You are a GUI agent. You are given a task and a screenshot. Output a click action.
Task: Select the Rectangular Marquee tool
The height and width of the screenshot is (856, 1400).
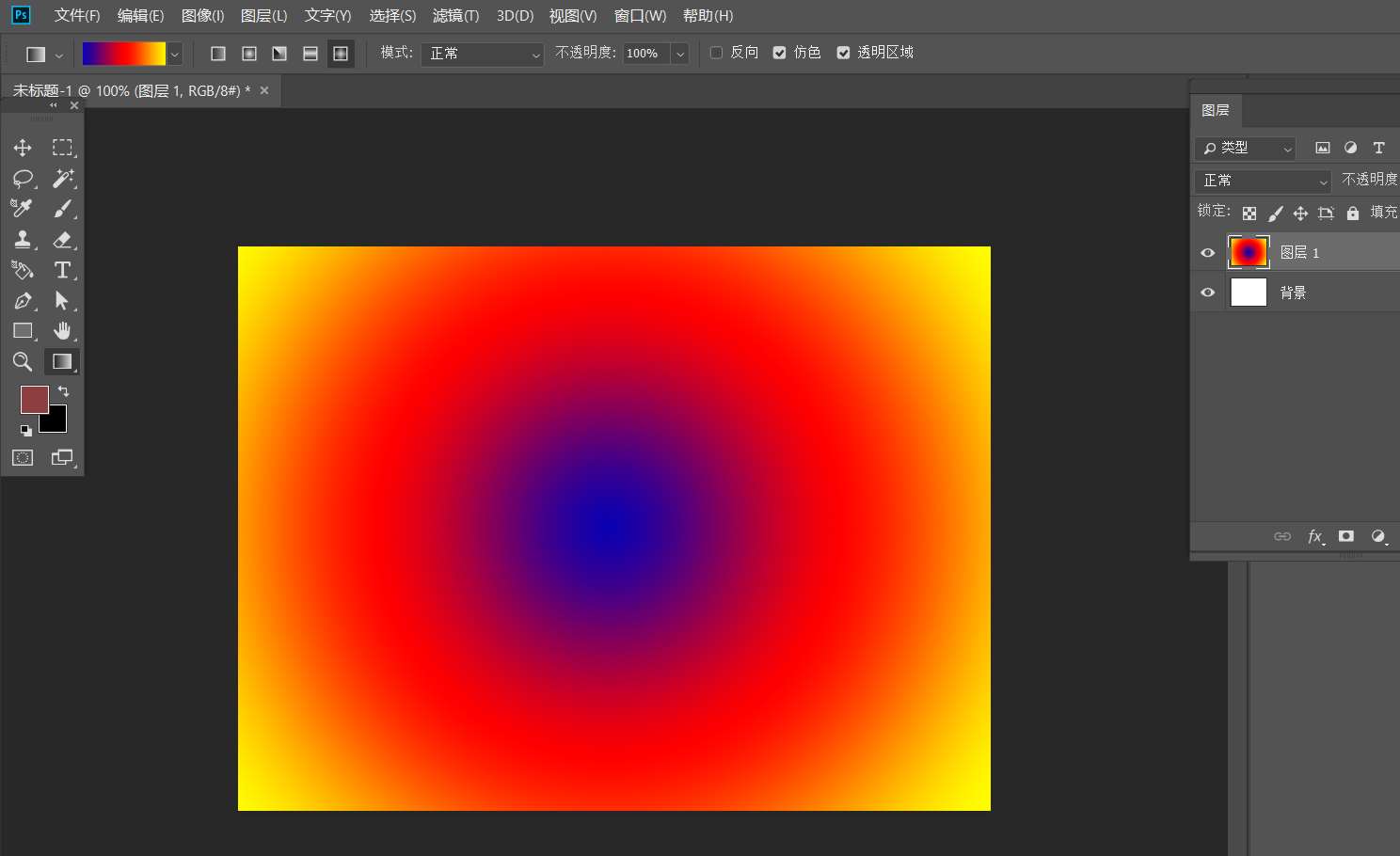[62, 148]
